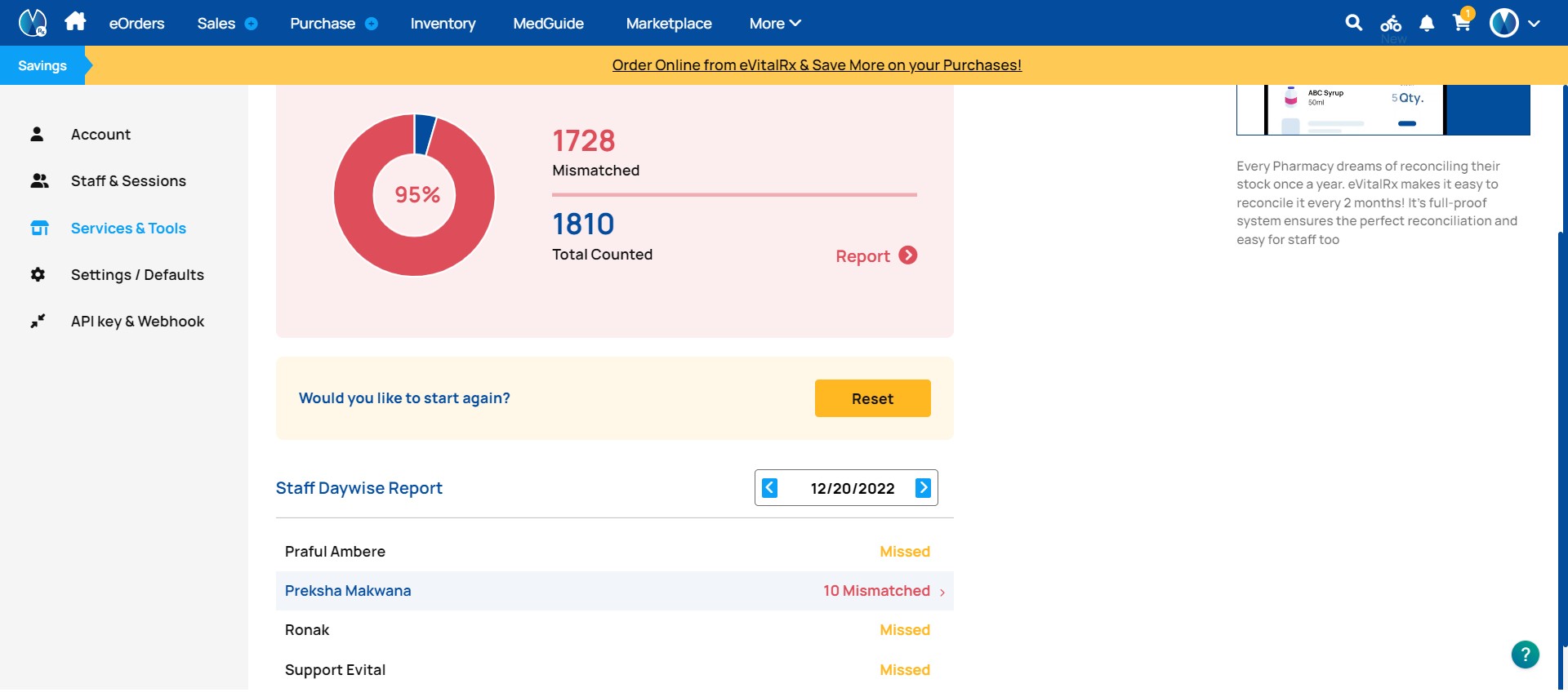
Task: Open the Purchase menu
Action: coord(323,24)
